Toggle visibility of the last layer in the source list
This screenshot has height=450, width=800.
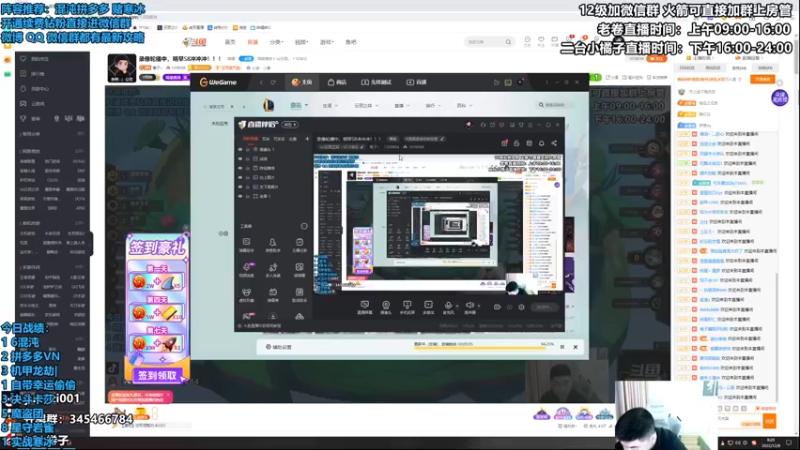240,196
